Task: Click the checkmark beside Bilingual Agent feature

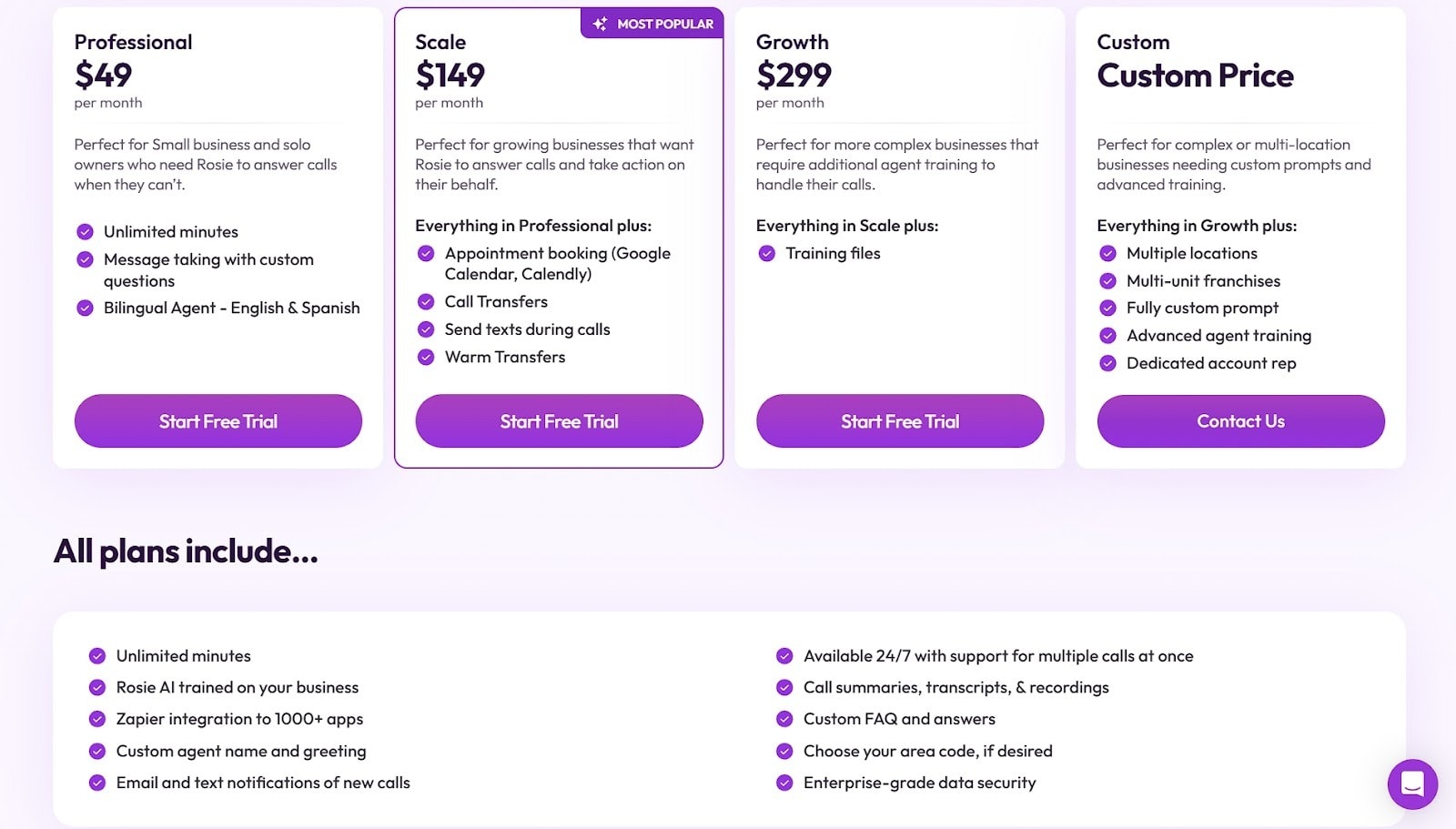Action: (86, 308)
